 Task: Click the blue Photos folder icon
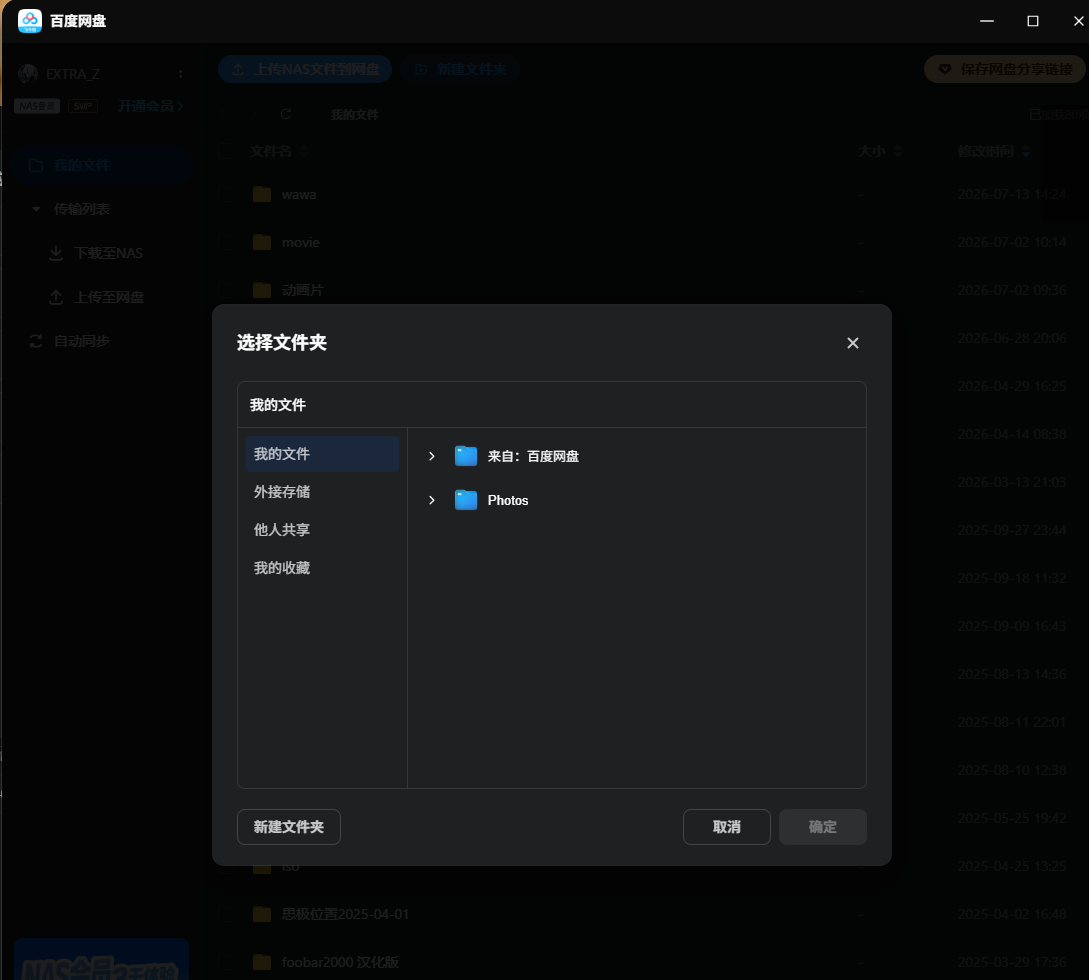466,500
